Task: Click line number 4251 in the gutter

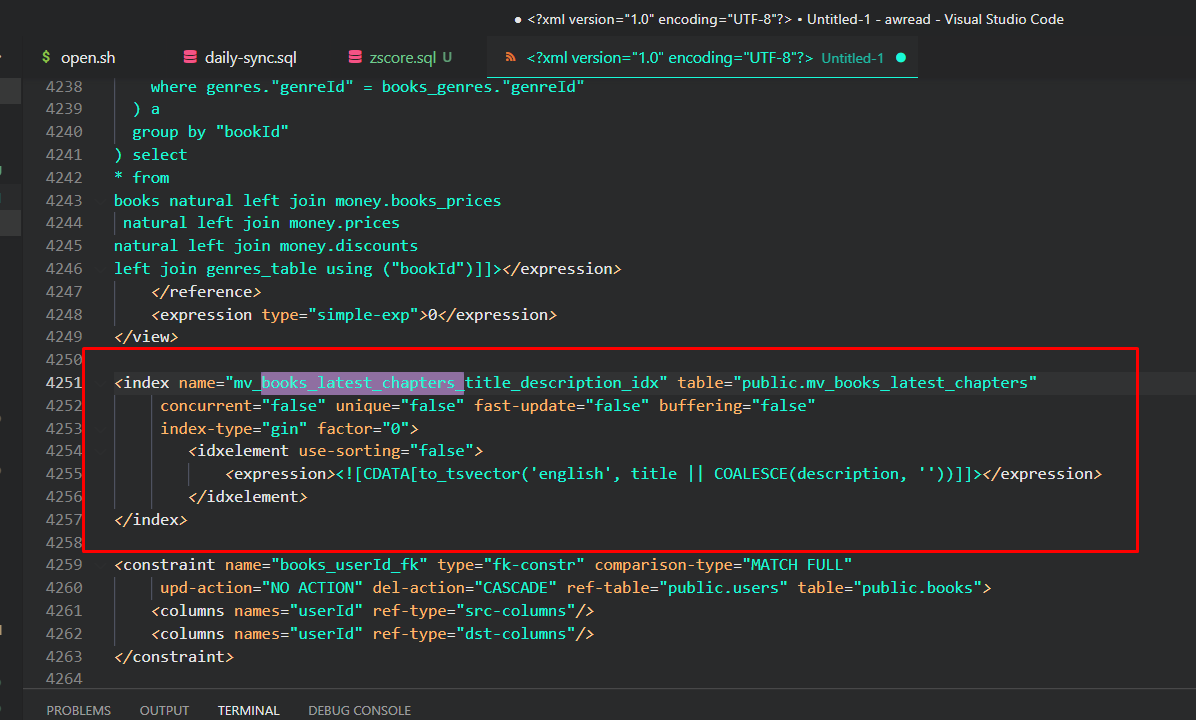Action: [x=63, y=382]
